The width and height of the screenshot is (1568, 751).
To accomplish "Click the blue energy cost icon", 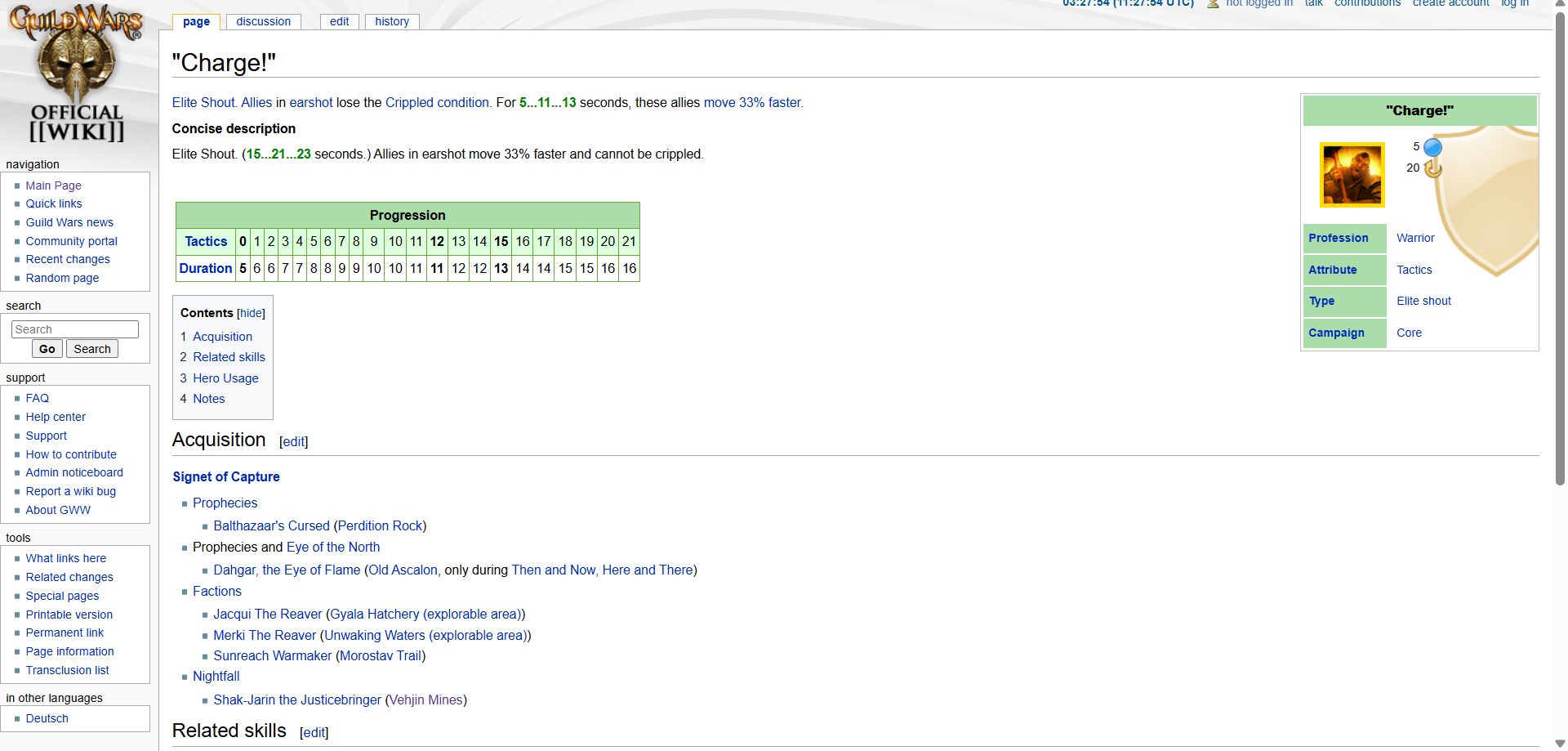I will (1432, 147).
